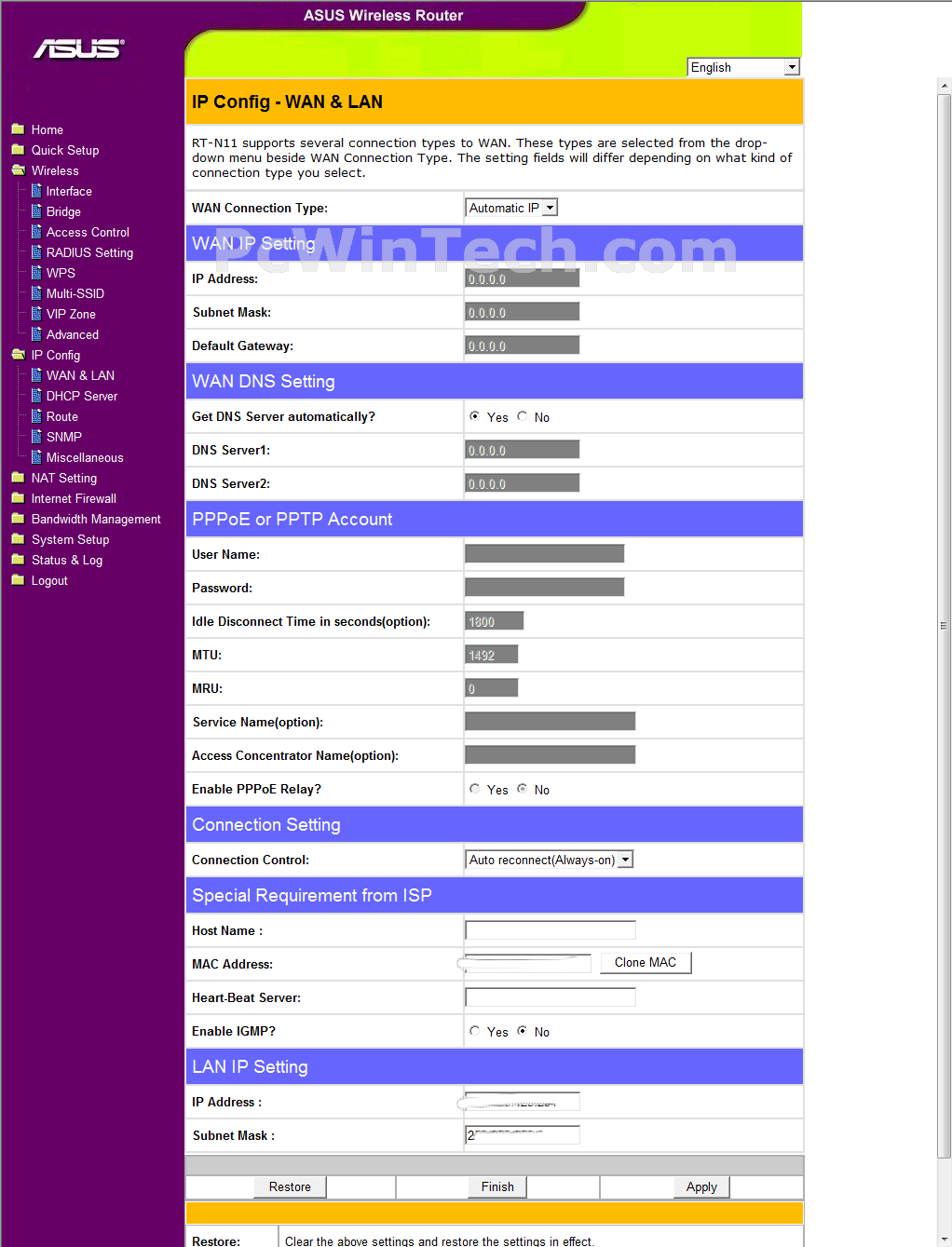Click the Advanced page icon
The width and height of the screenshot is (952, 1247).
36,334
